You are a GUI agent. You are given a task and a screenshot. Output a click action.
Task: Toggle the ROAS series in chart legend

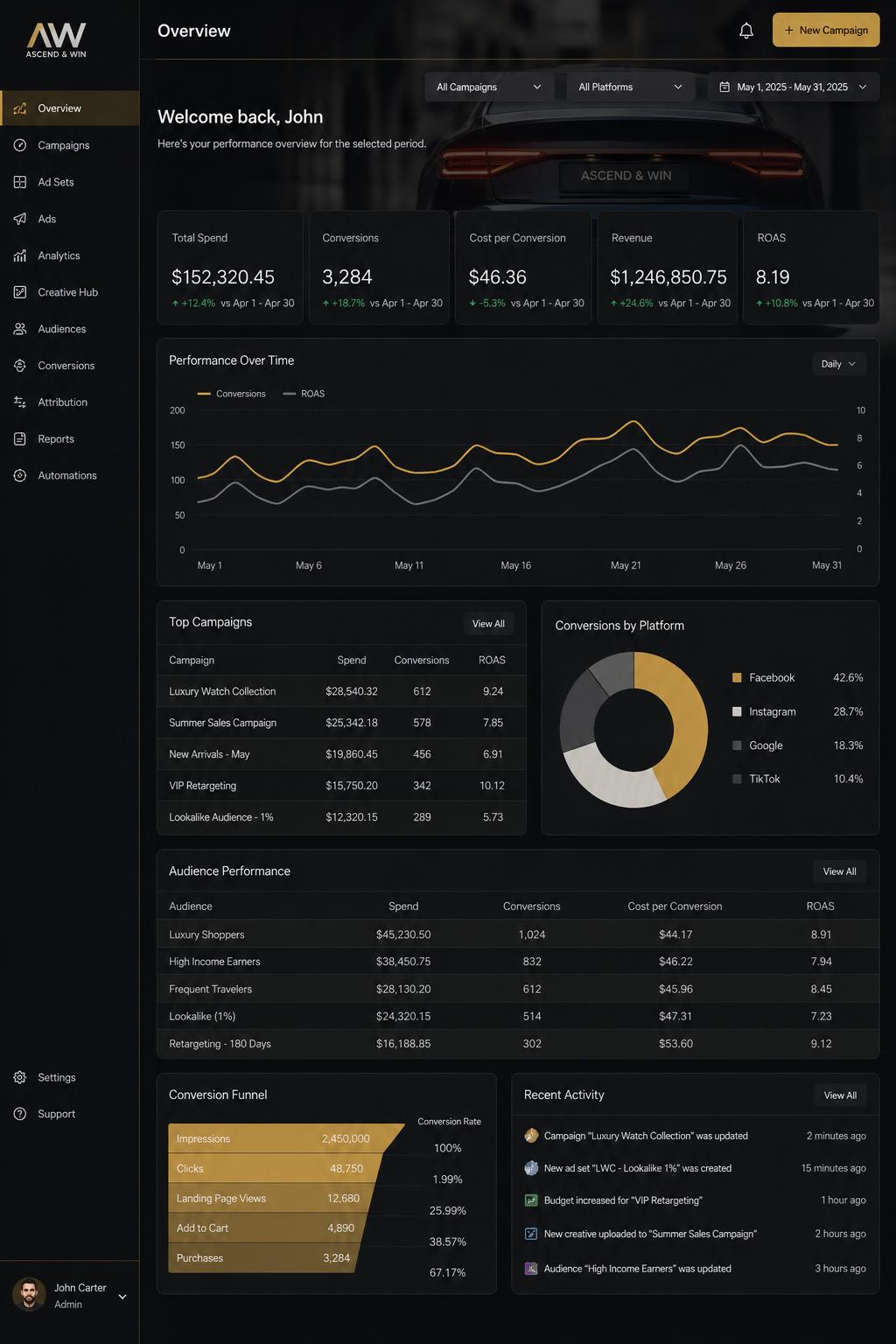tap(304, 394)
